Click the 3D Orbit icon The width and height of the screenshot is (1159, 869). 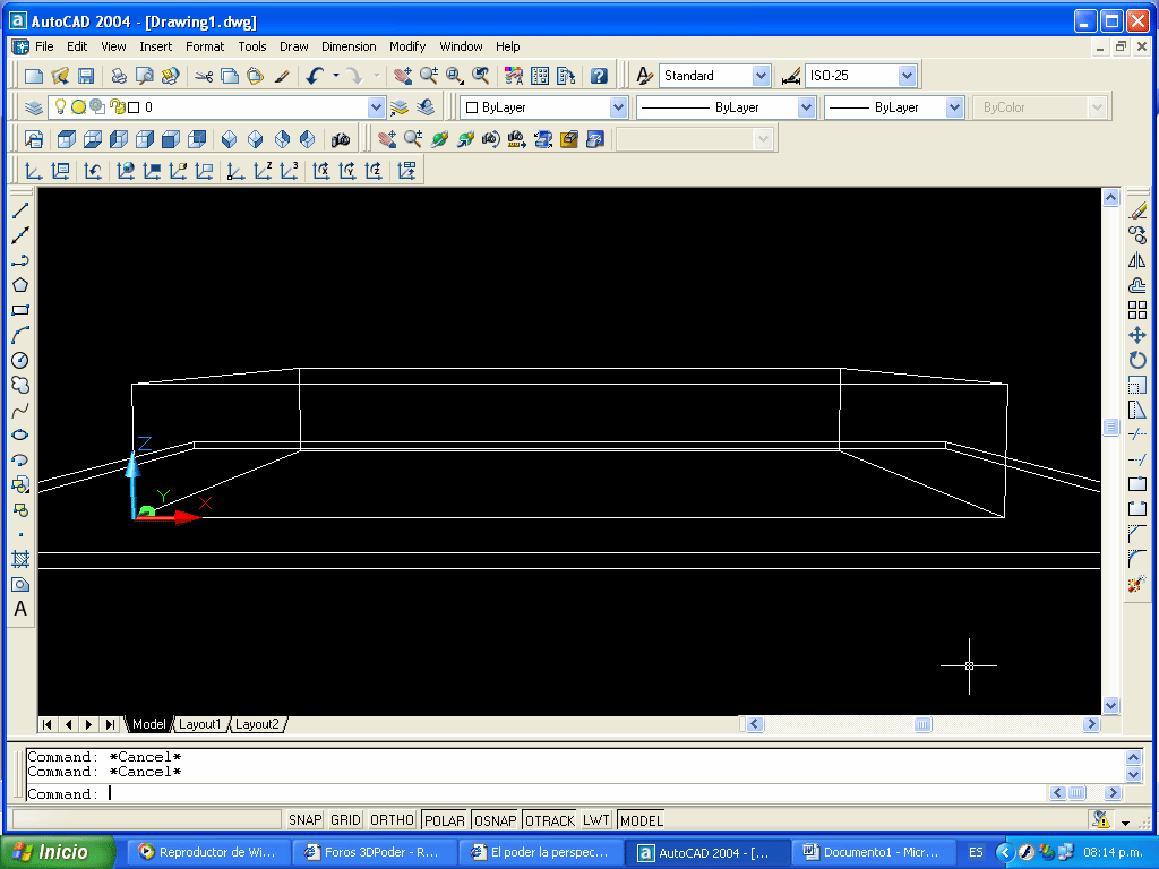pos(440,139)
